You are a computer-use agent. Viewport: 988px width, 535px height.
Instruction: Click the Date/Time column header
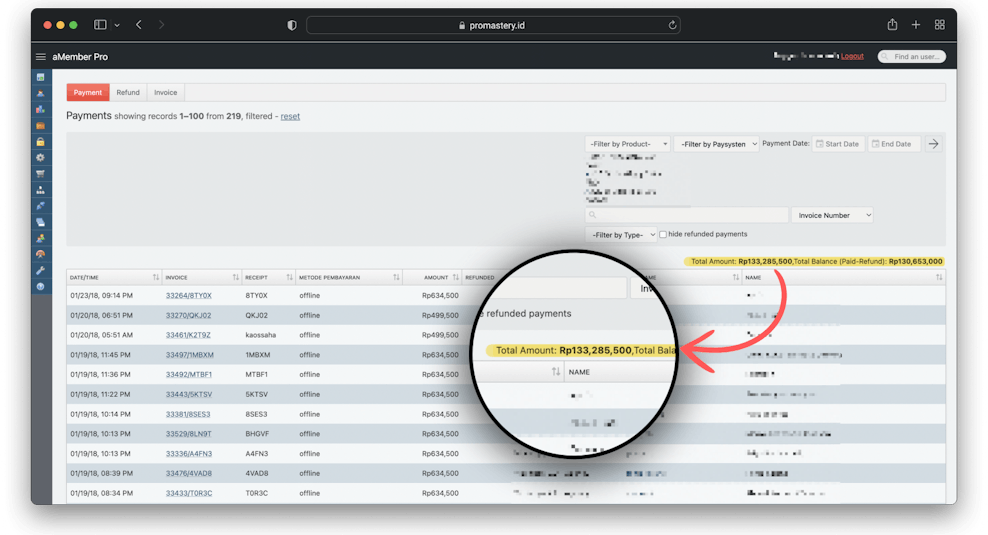point(114,277)
